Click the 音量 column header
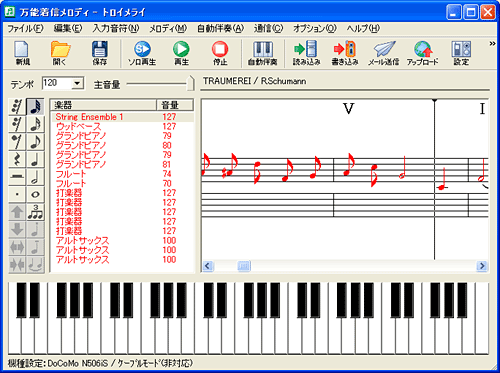The image size is (500, 373). tap(175, 105)
